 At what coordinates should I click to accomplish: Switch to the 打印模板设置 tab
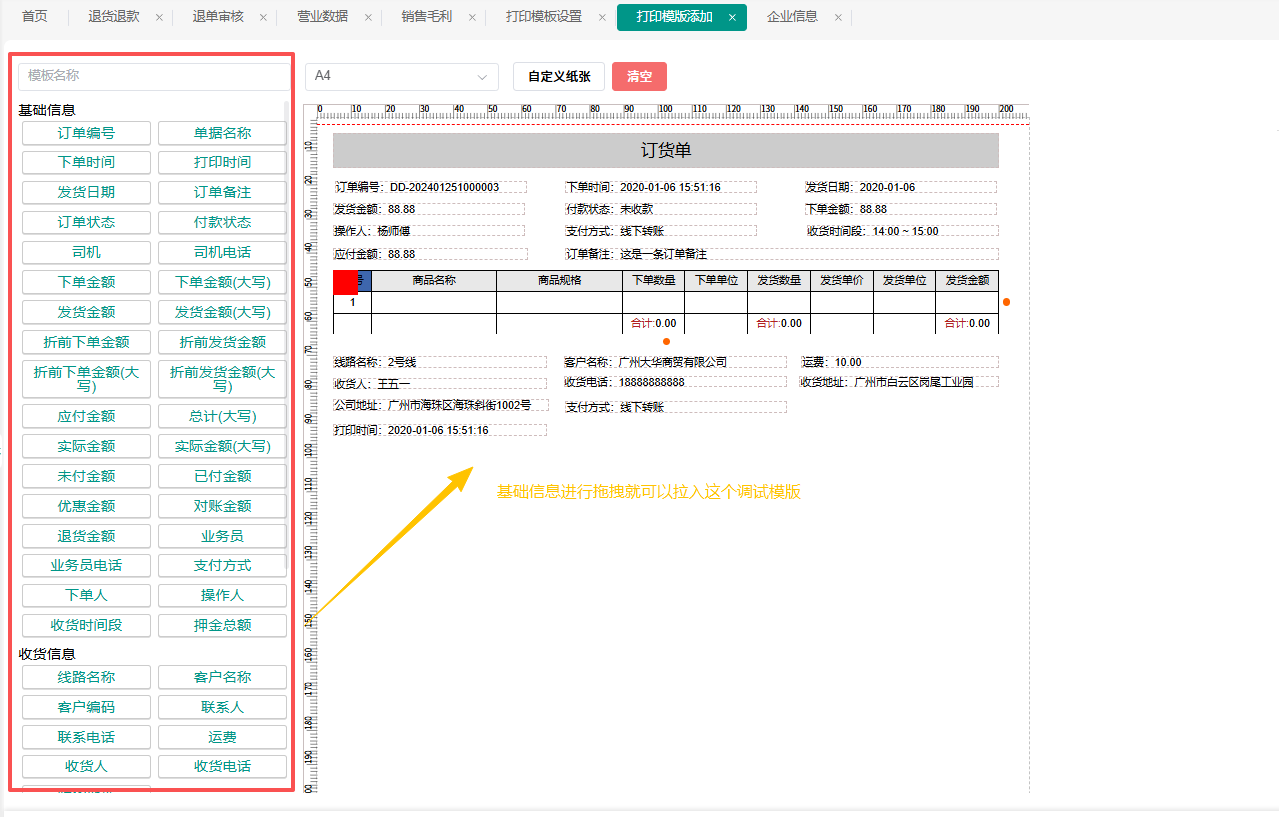pyautogui.click(x=544, y=17)
